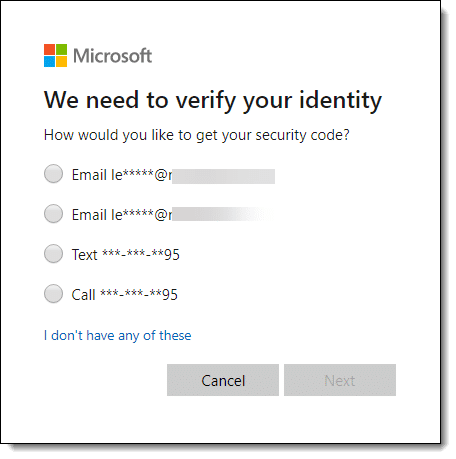Click 'We need to verify your identity' heading
456x459 pixels.
click(213, 100)
